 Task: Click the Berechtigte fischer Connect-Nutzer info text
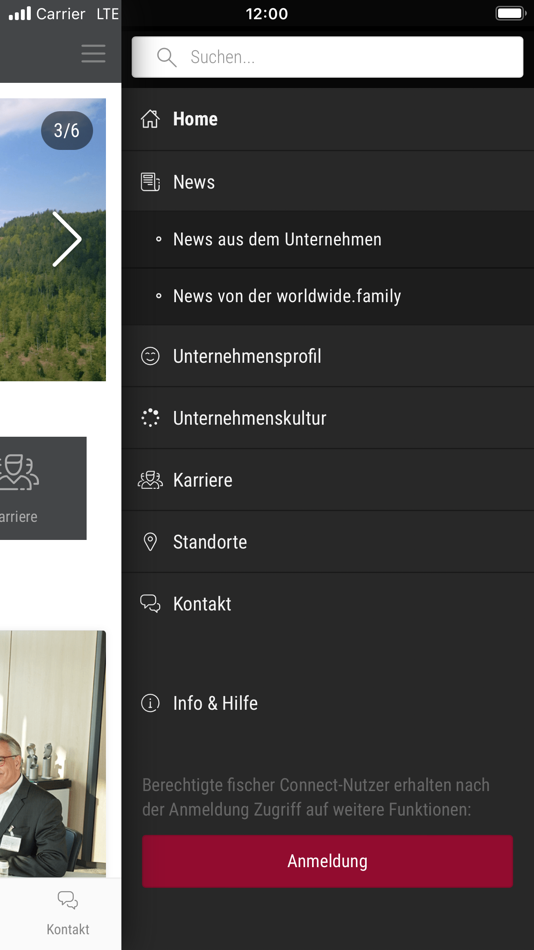point(316,797)
